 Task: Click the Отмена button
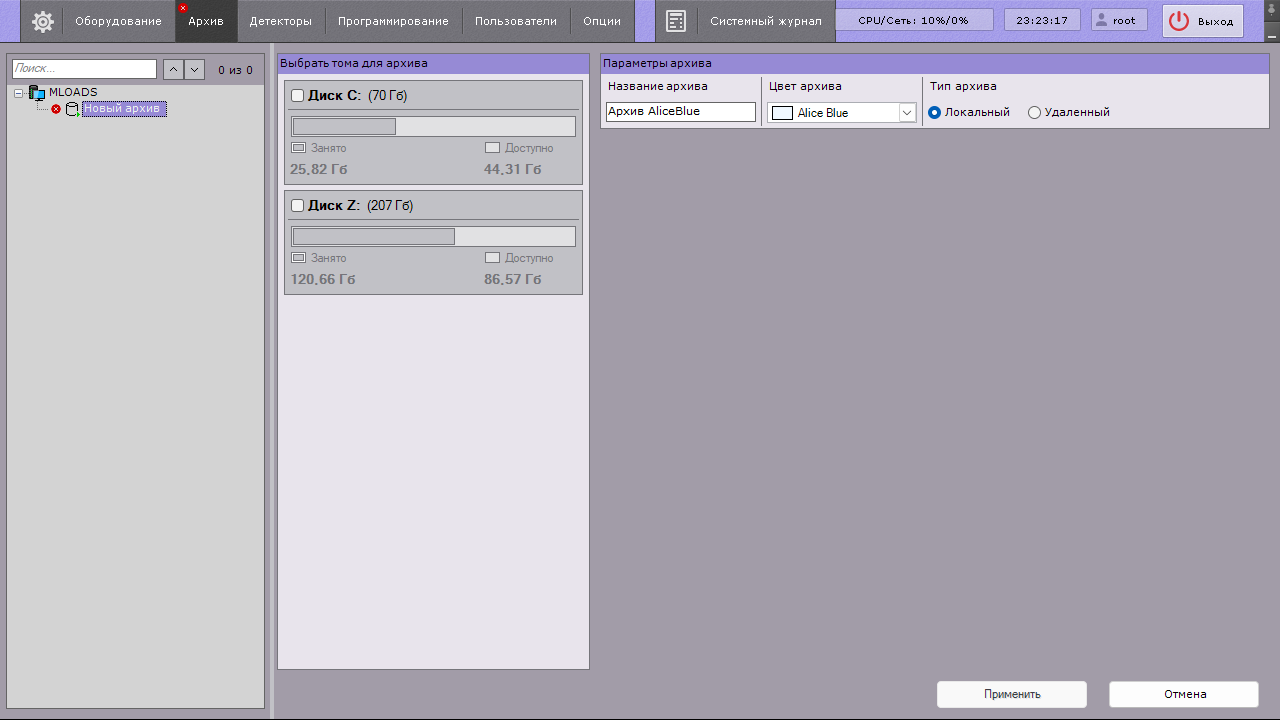point(1184,694)
